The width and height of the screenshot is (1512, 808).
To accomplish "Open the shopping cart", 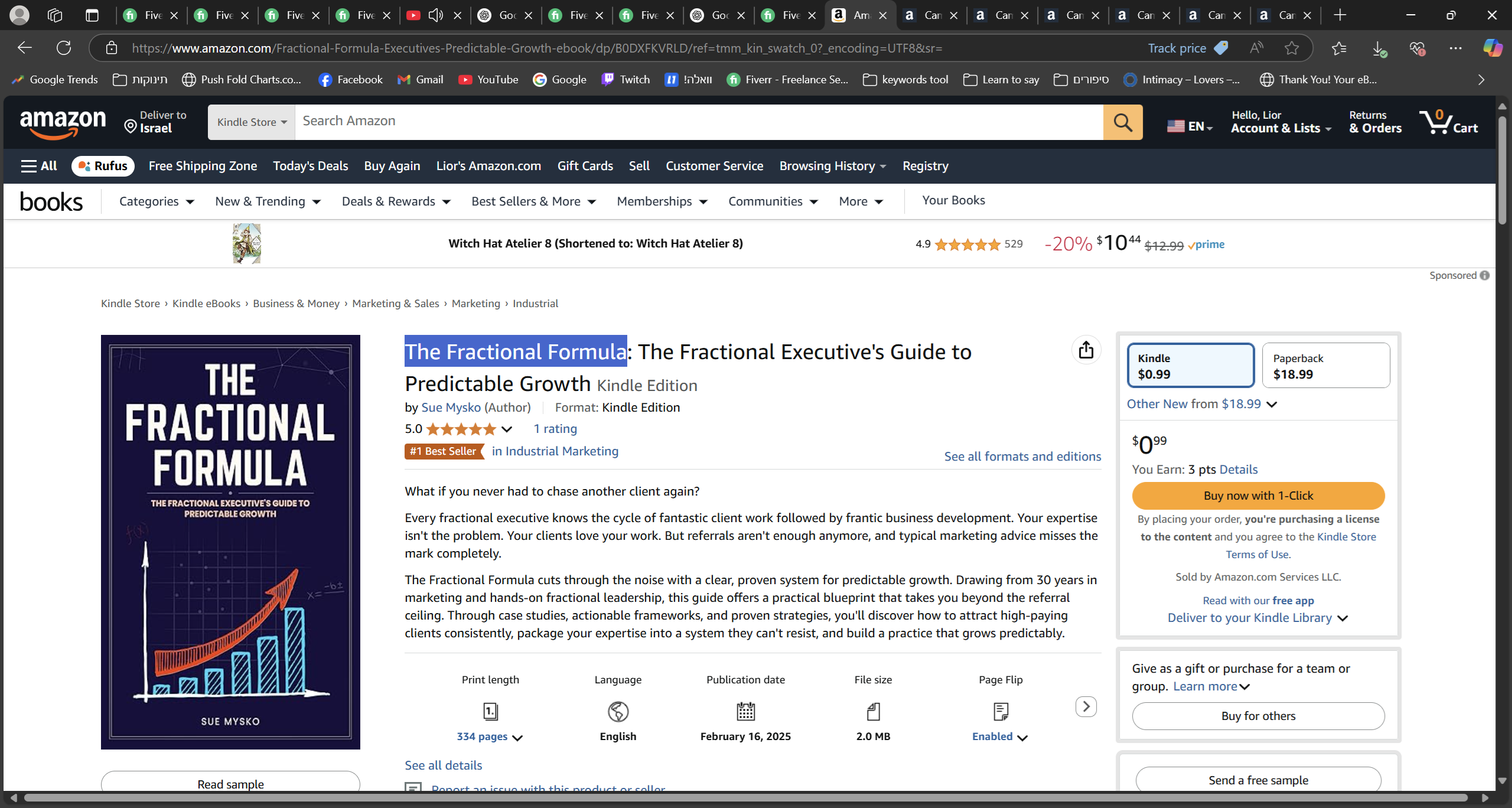I will click(1449, 122).
